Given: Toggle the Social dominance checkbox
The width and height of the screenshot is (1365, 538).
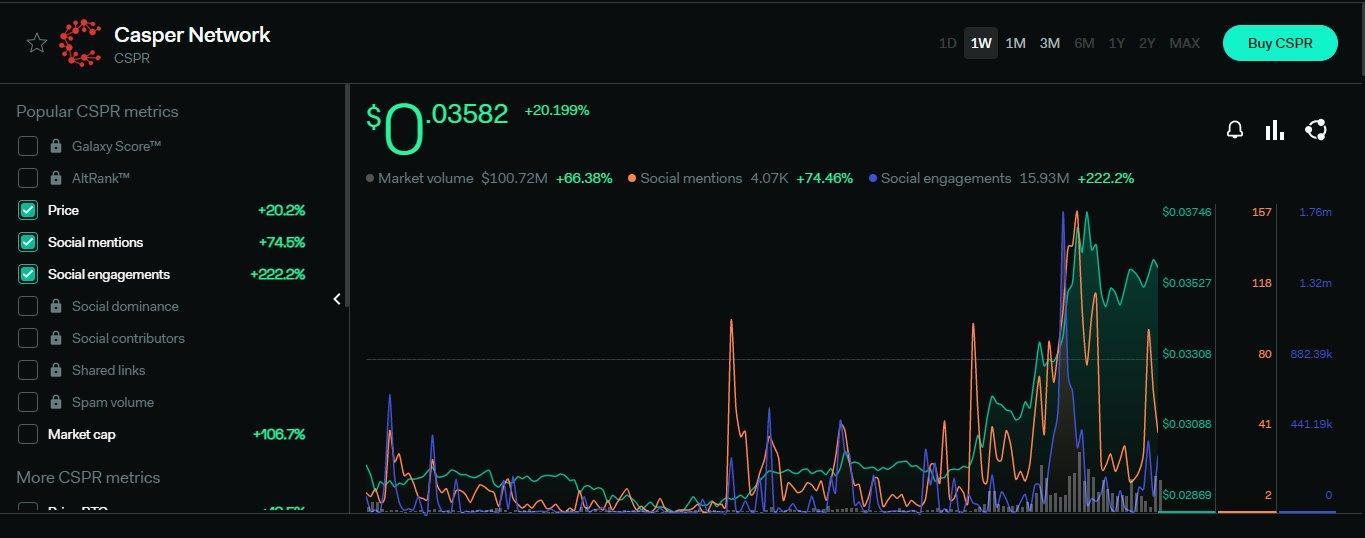Looking at the screenshot, I should click(x=28, y=306).
